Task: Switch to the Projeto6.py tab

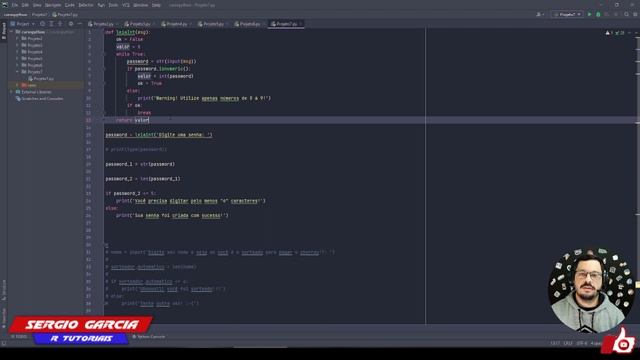Action: pos(249,24)
